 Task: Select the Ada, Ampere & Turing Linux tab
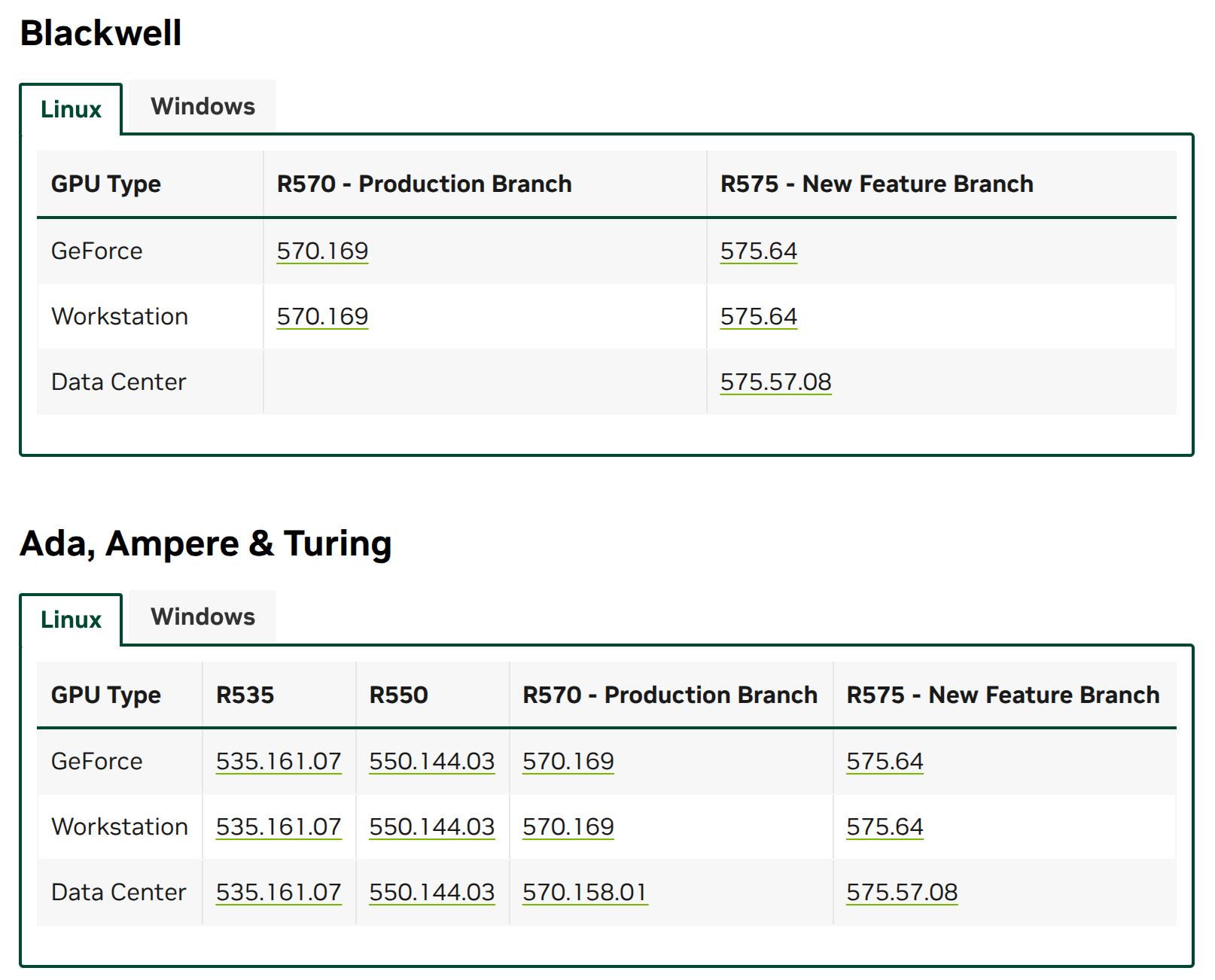[x=71, y=619]
